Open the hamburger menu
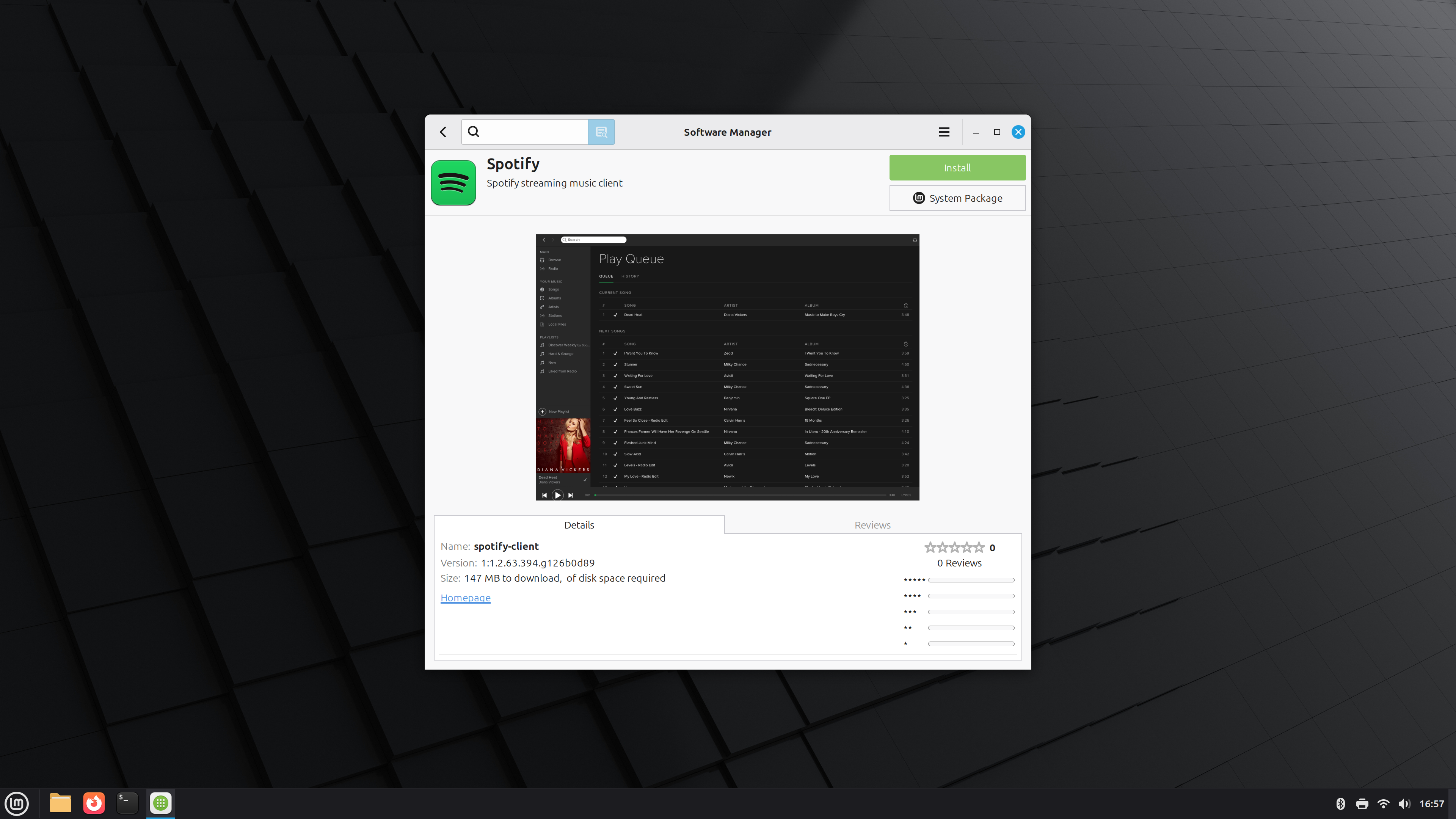 click(x=944, y=132)
